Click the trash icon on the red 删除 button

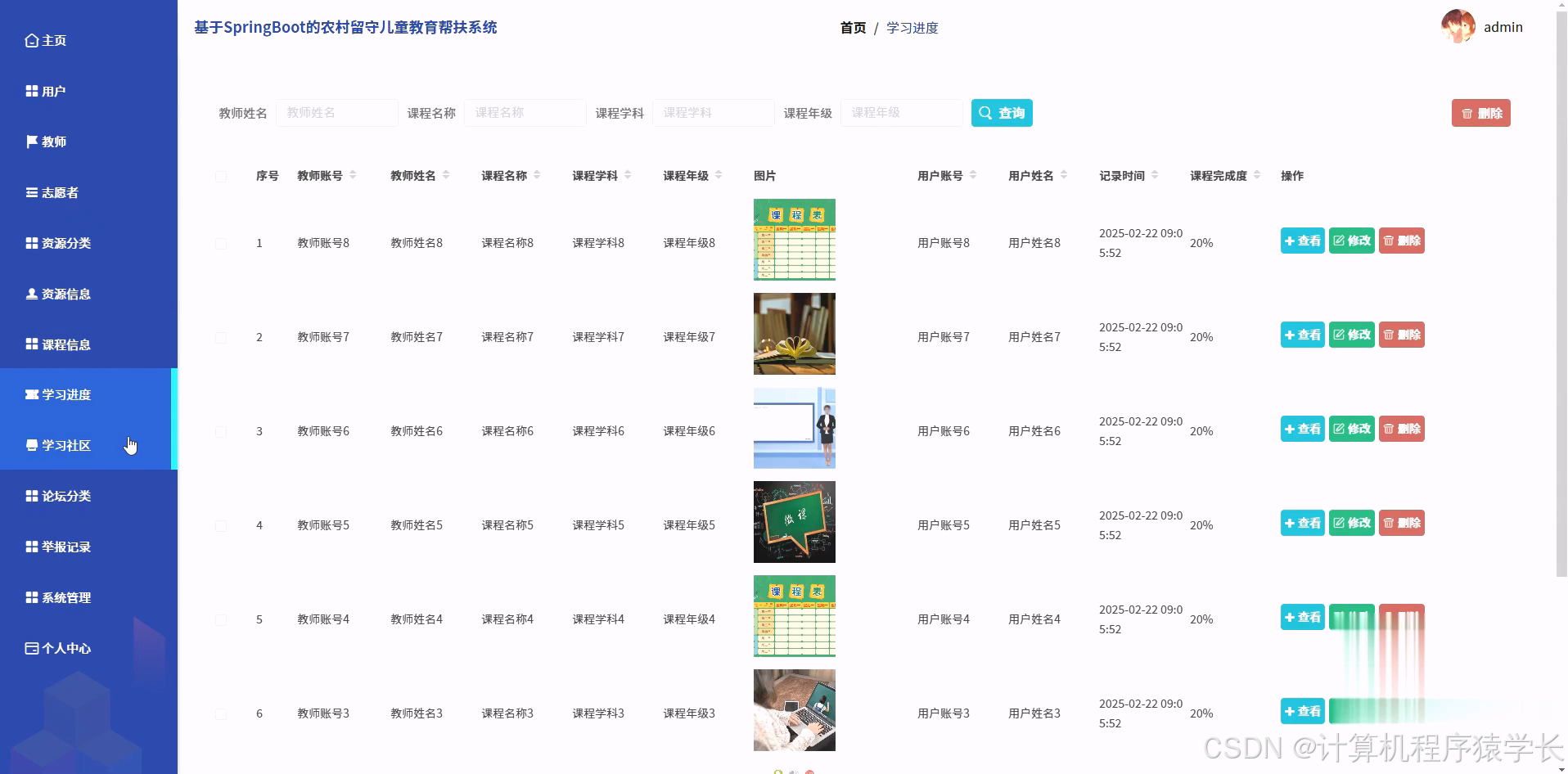pyautogui.click(x=1467, y=113)
